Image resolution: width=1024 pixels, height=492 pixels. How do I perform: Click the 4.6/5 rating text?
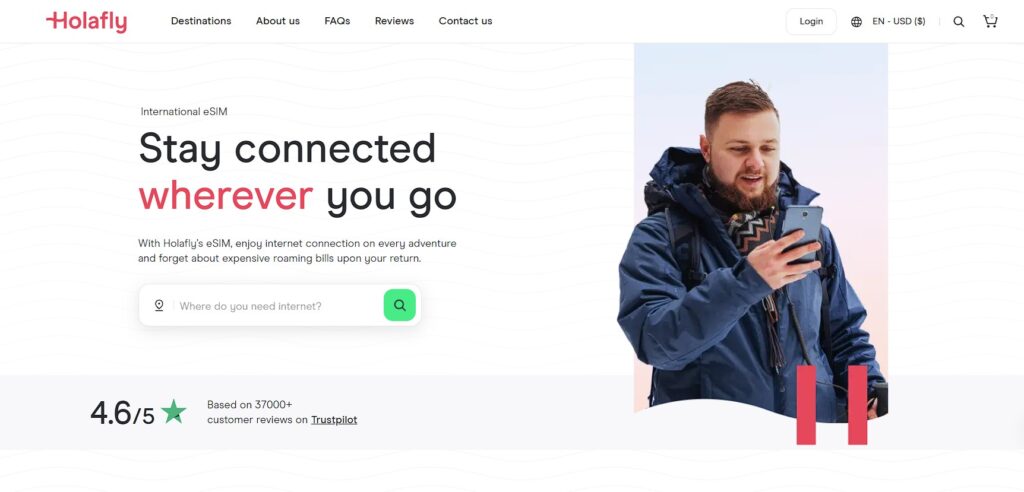122,413
